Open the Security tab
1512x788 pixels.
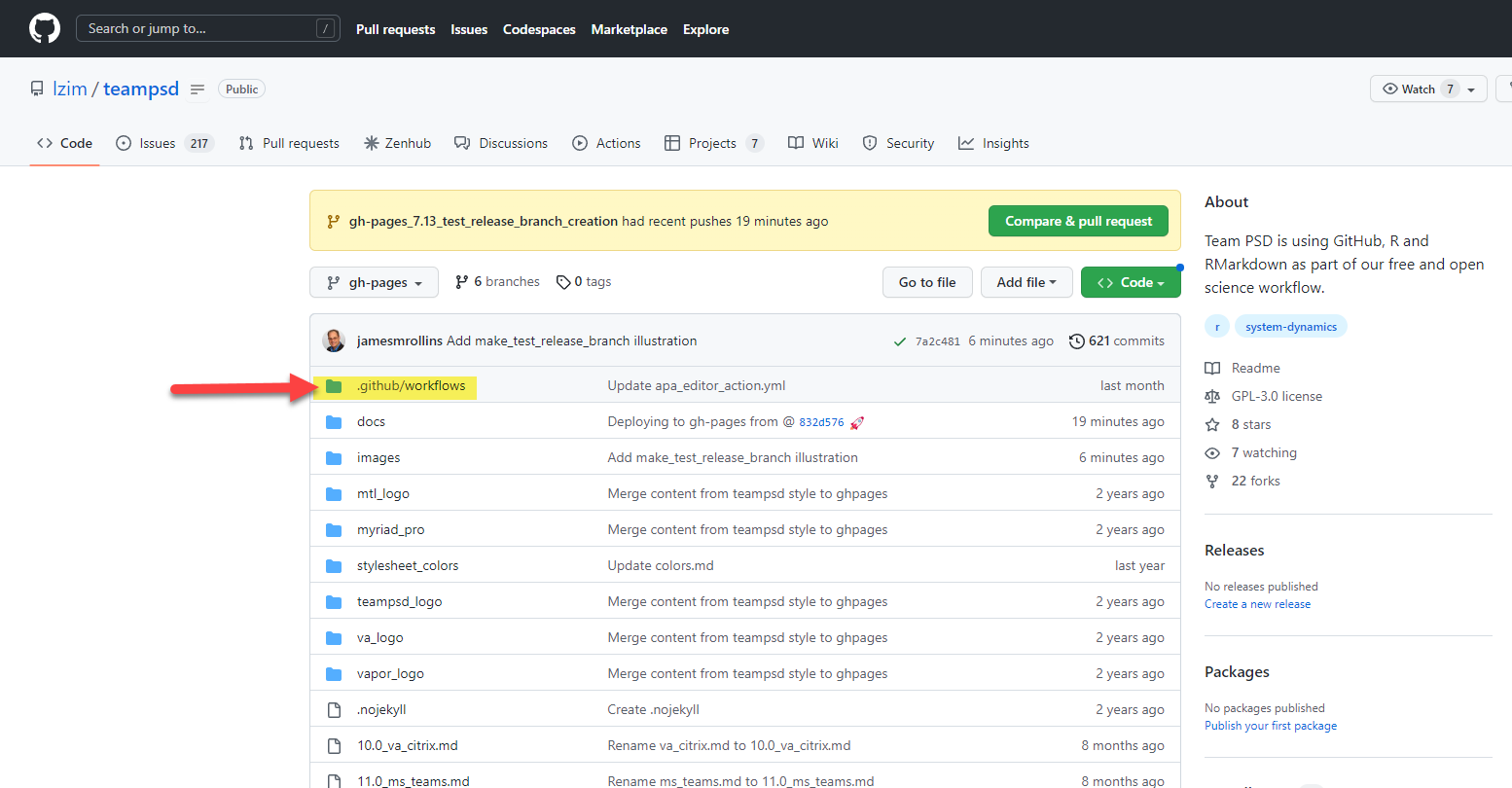(898, 143)
